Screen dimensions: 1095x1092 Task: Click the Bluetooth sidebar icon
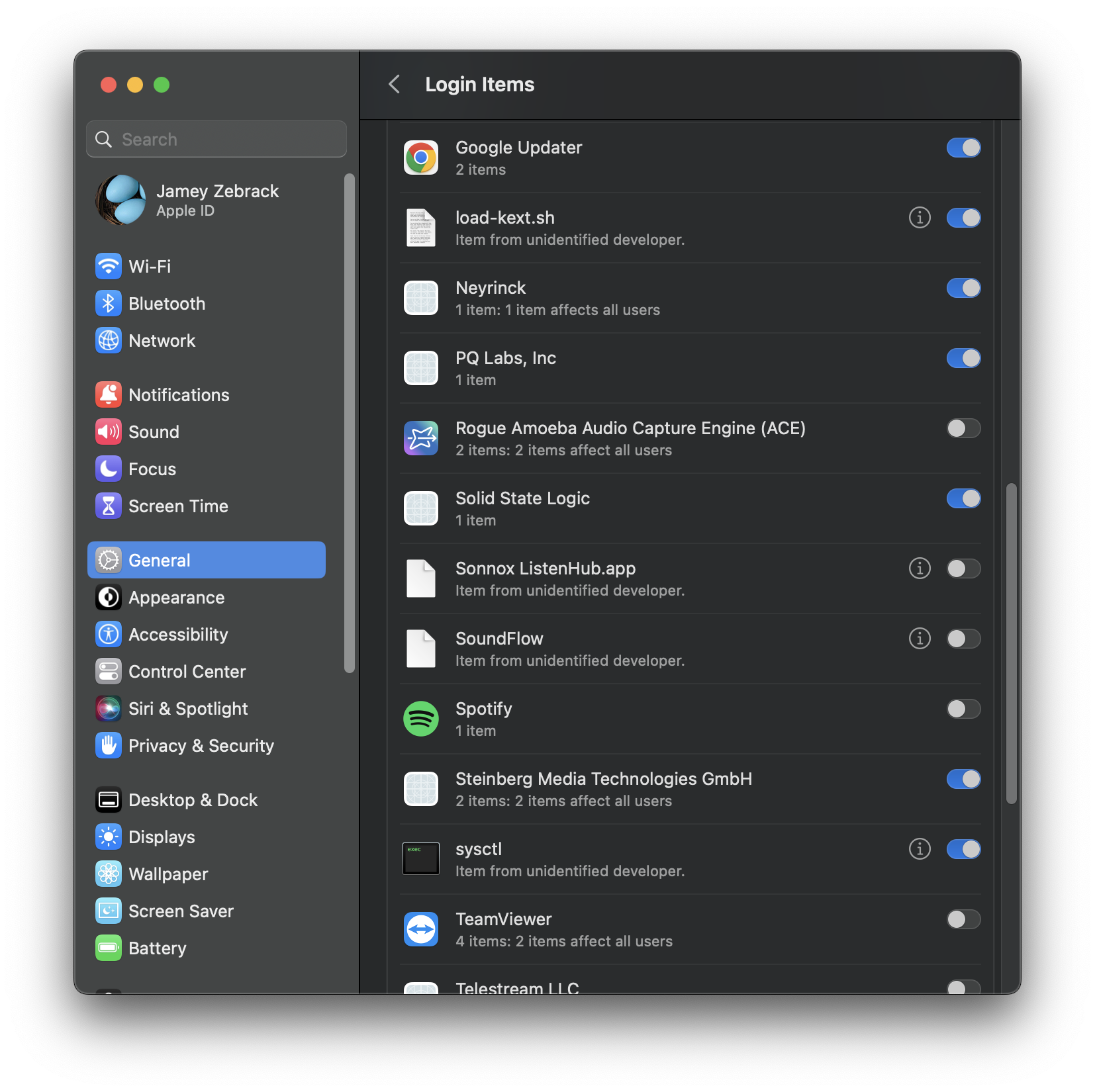pos(109,303)
